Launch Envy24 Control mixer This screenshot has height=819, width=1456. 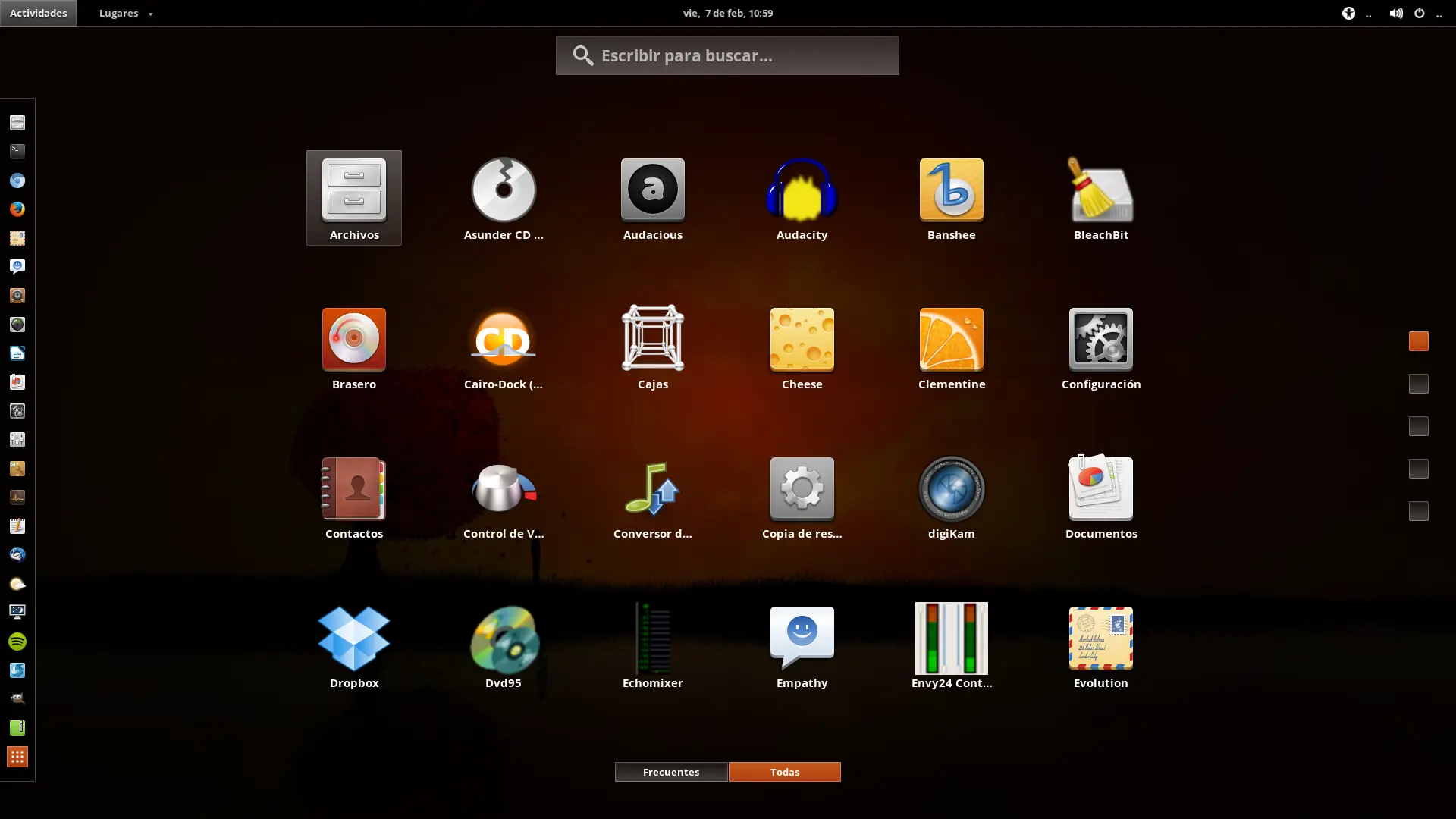pyautogui.click(x=952, y=646)
